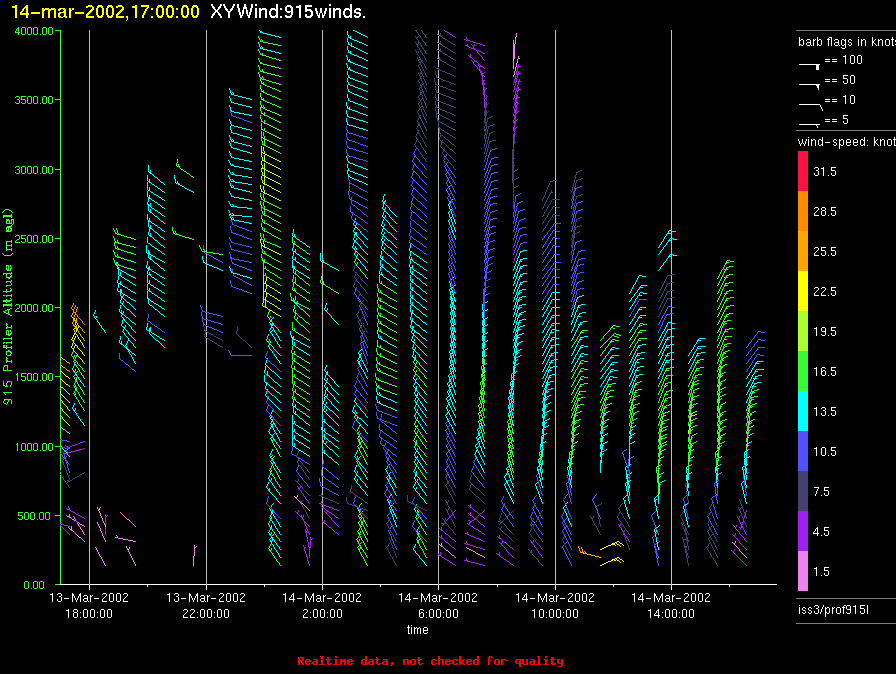
Task: Click the 'time' x-axis title
Action: point(418,629)
